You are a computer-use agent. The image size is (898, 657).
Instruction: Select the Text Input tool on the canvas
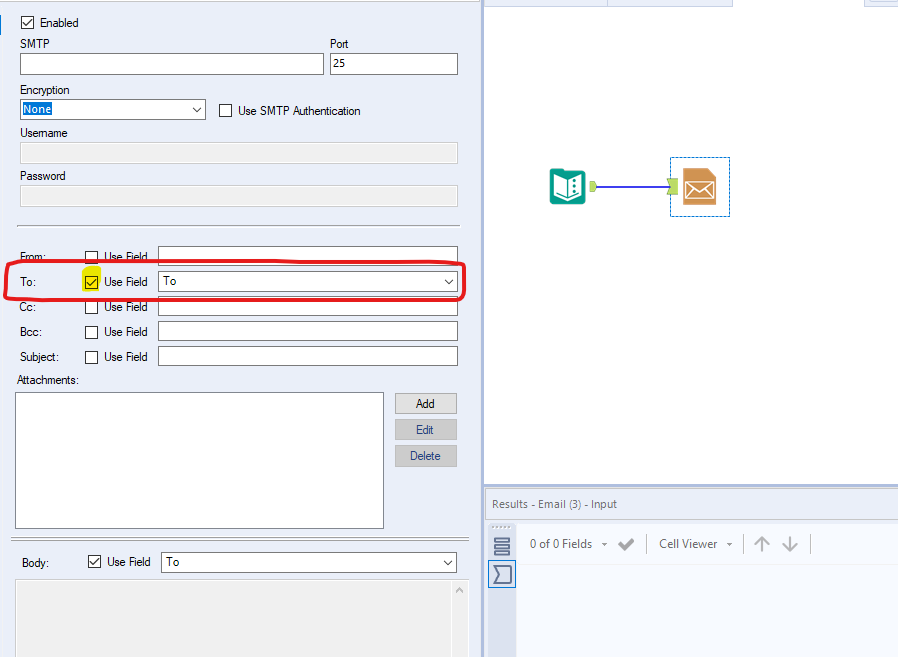tap(567, 186)
